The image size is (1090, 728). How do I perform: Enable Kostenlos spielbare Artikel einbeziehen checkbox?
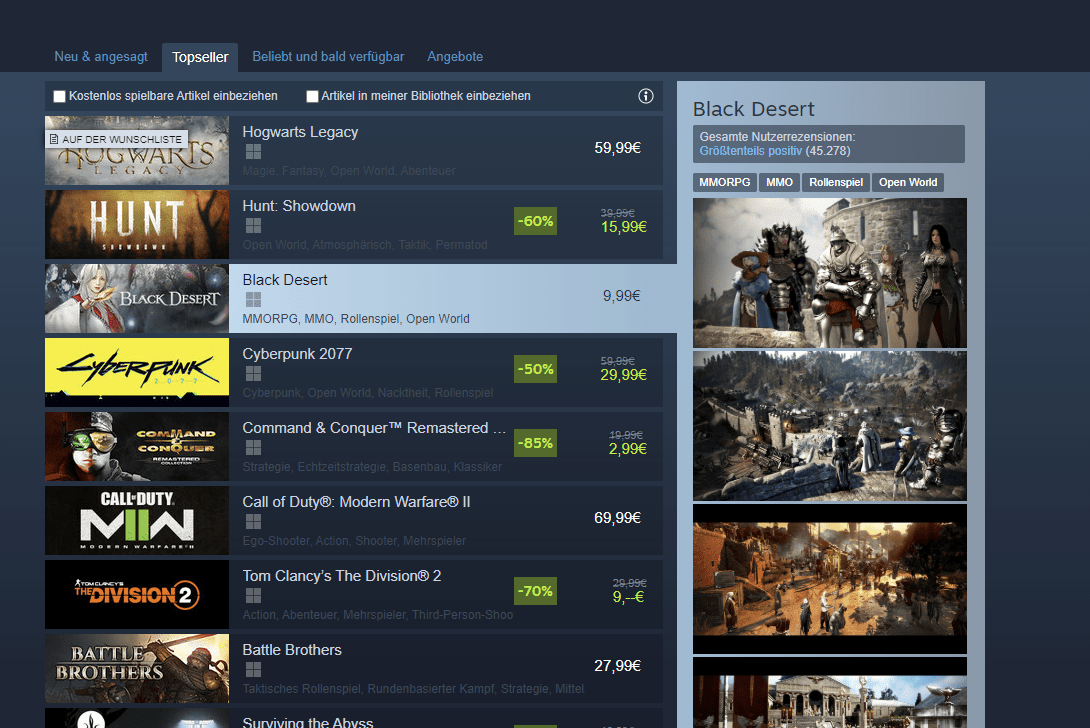60,97
